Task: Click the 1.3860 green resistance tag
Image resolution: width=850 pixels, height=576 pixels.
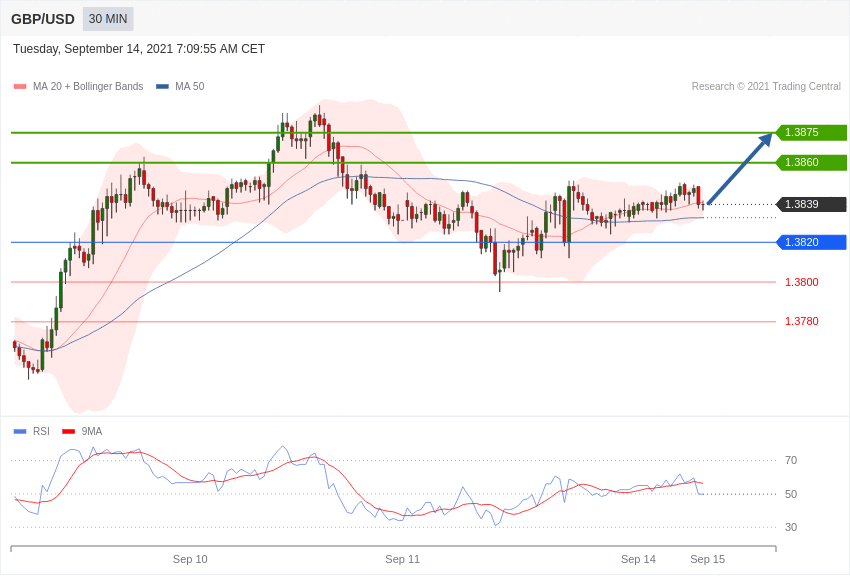Action: (x=812, y=163)
